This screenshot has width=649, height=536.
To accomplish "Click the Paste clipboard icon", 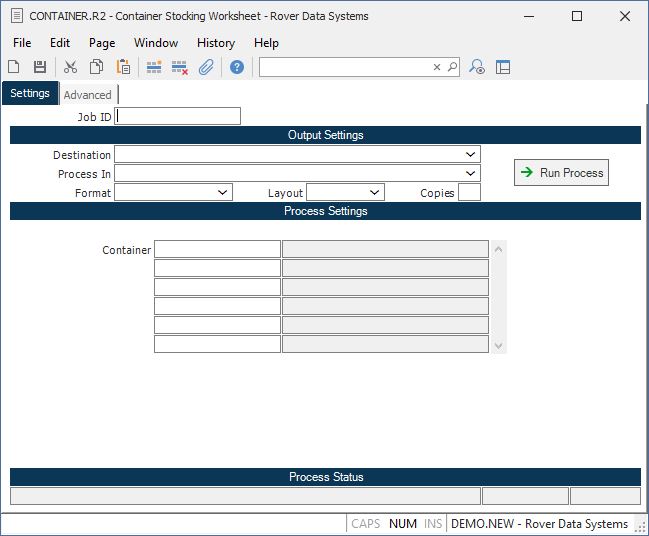I will (x=123, y=67).
